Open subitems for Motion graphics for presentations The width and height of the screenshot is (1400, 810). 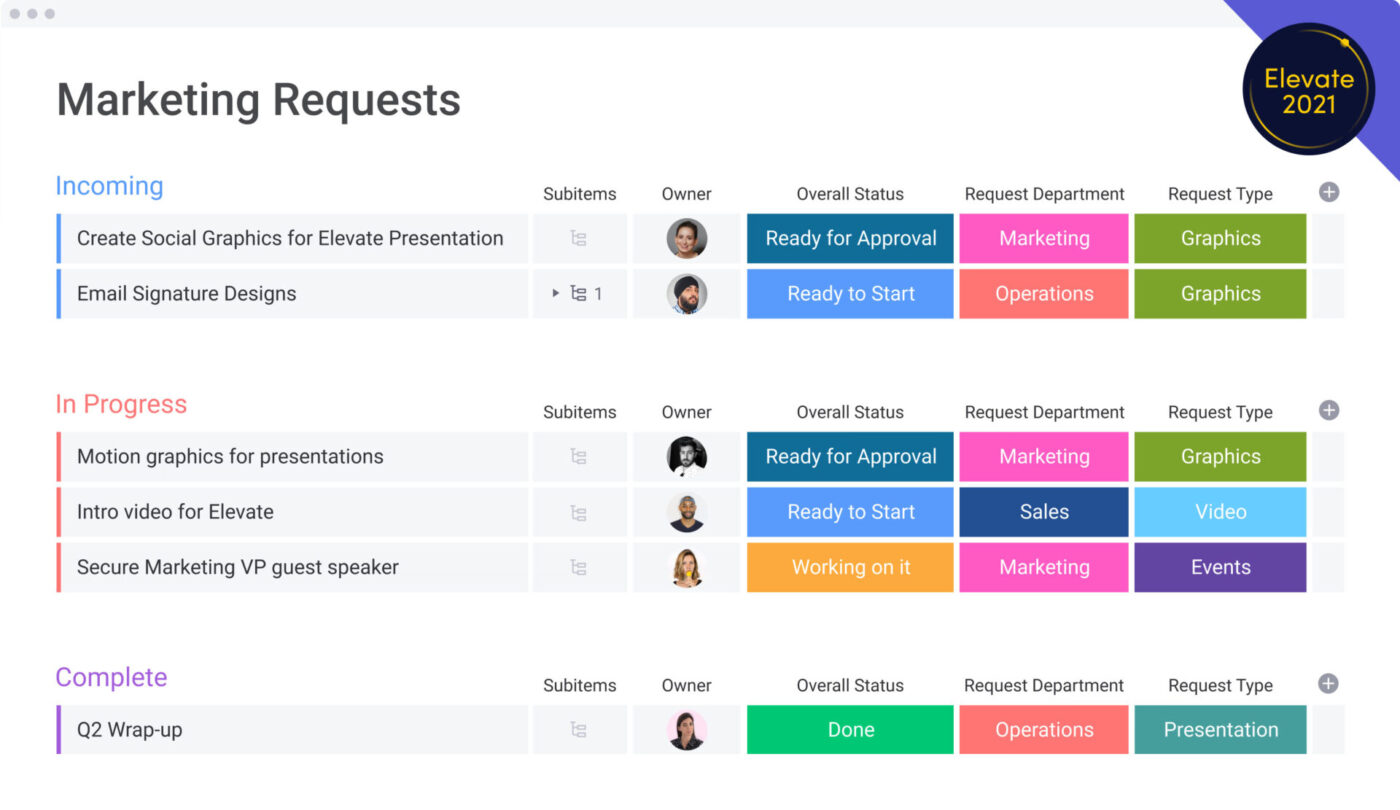(x=580, y=456)
